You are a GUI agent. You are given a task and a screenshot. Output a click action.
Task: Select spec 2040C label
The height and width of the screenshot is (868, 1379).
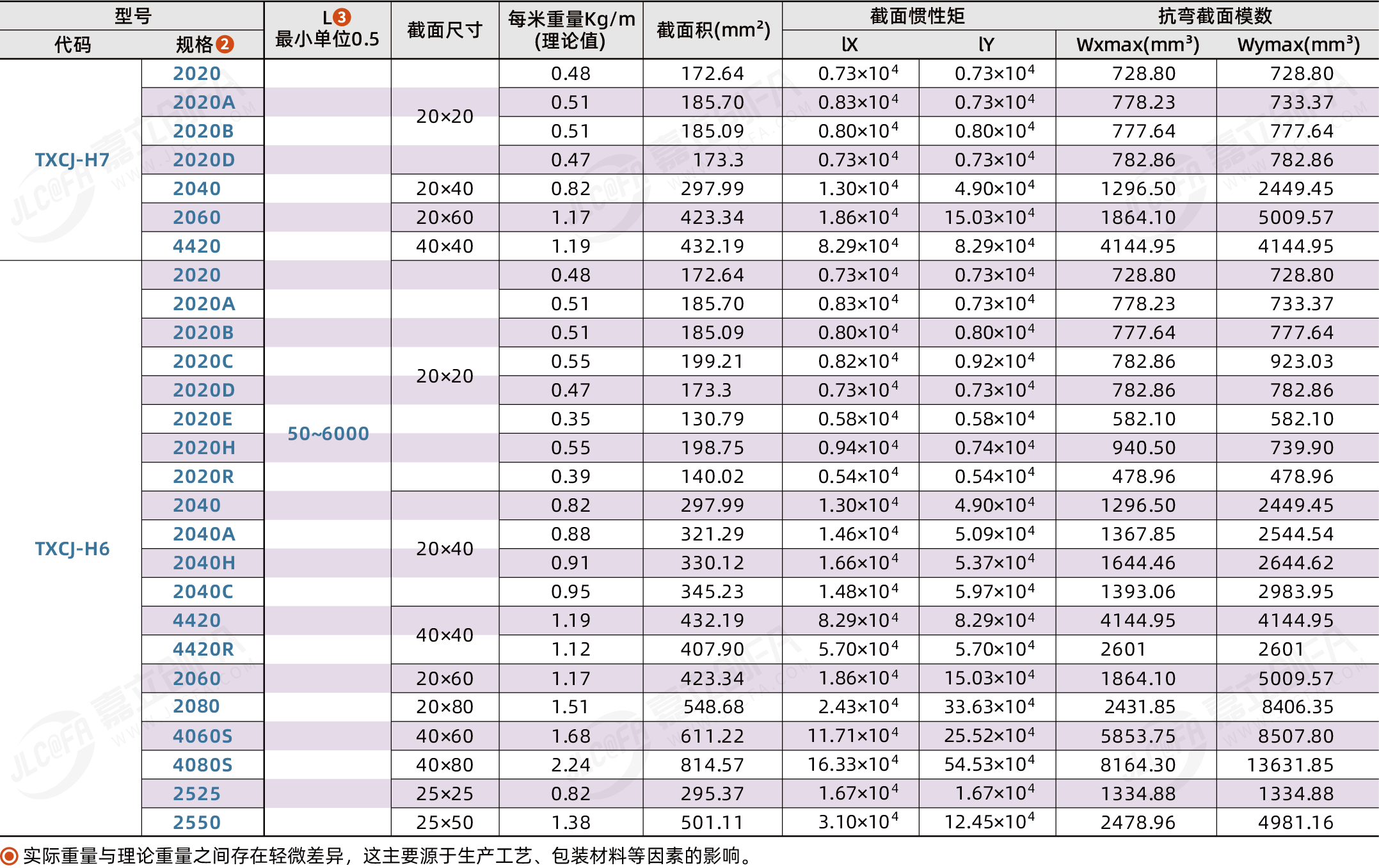pyautogui.click(x=203, y=592)
